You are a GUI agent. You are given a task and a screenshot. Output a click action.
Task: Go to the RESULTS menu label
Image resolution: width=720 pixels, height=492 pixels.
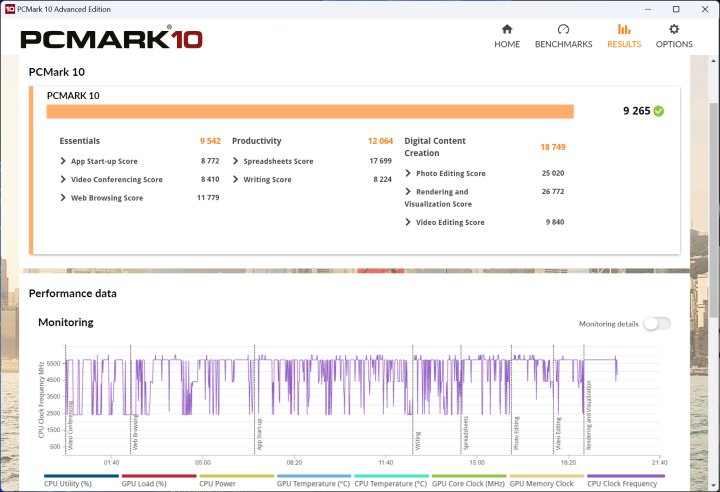[624, 44]
